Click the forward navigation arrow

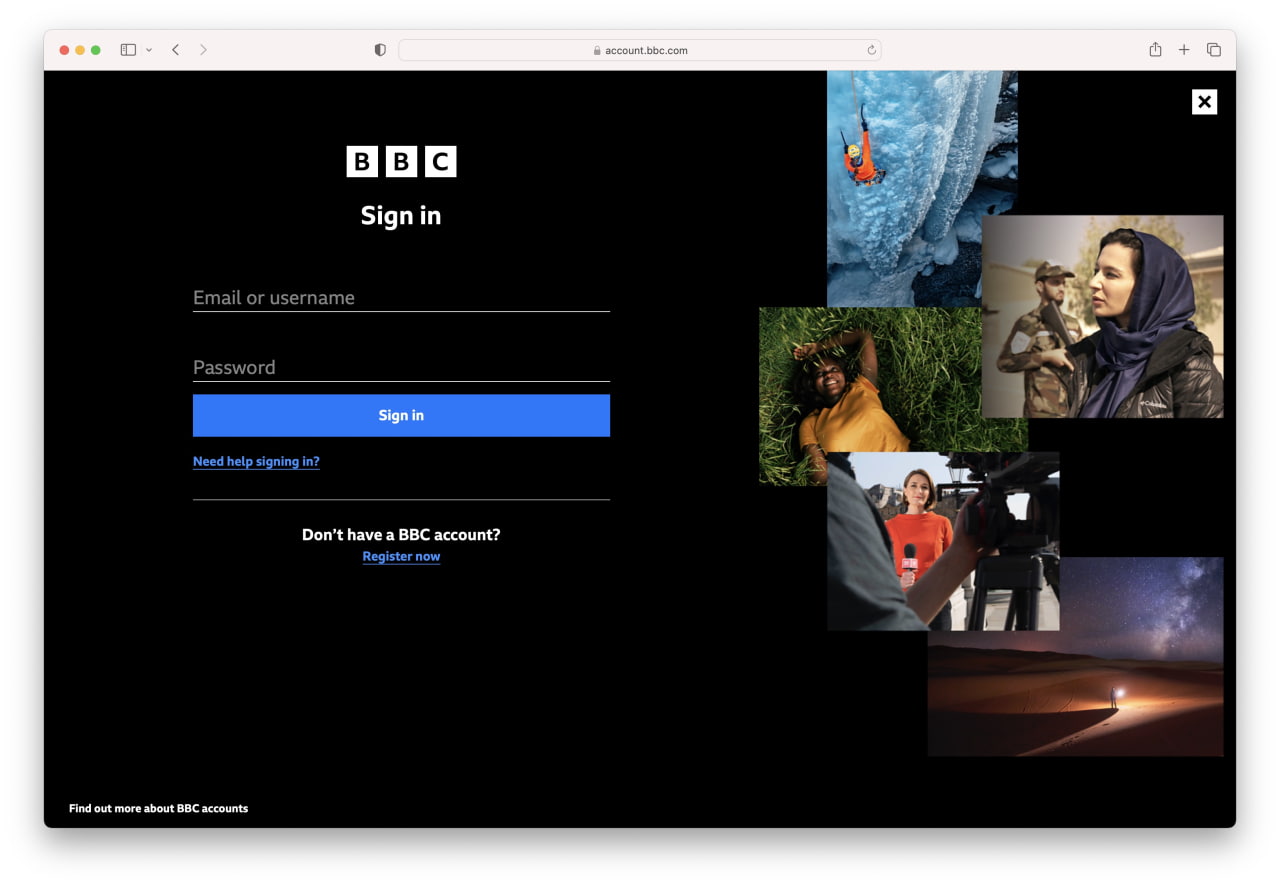(x=204, y=49)
